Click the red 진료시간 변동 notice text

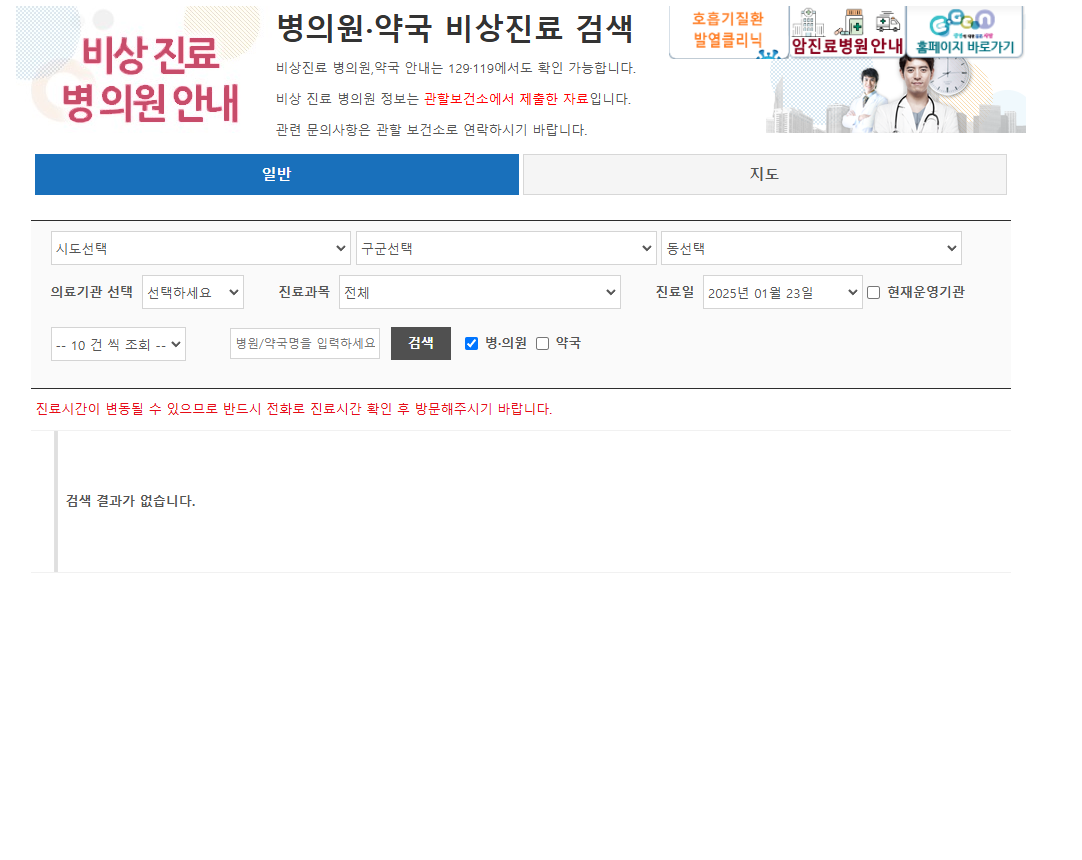294,409
